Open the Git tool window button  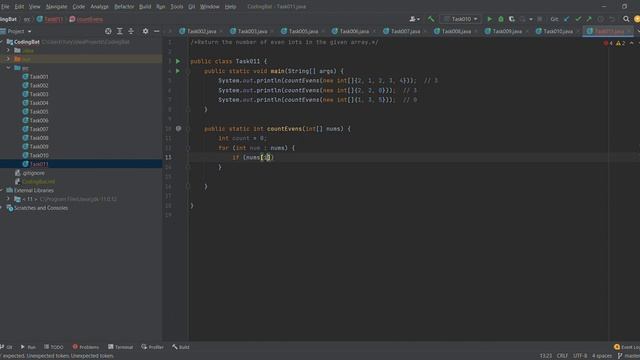(7, 347)
